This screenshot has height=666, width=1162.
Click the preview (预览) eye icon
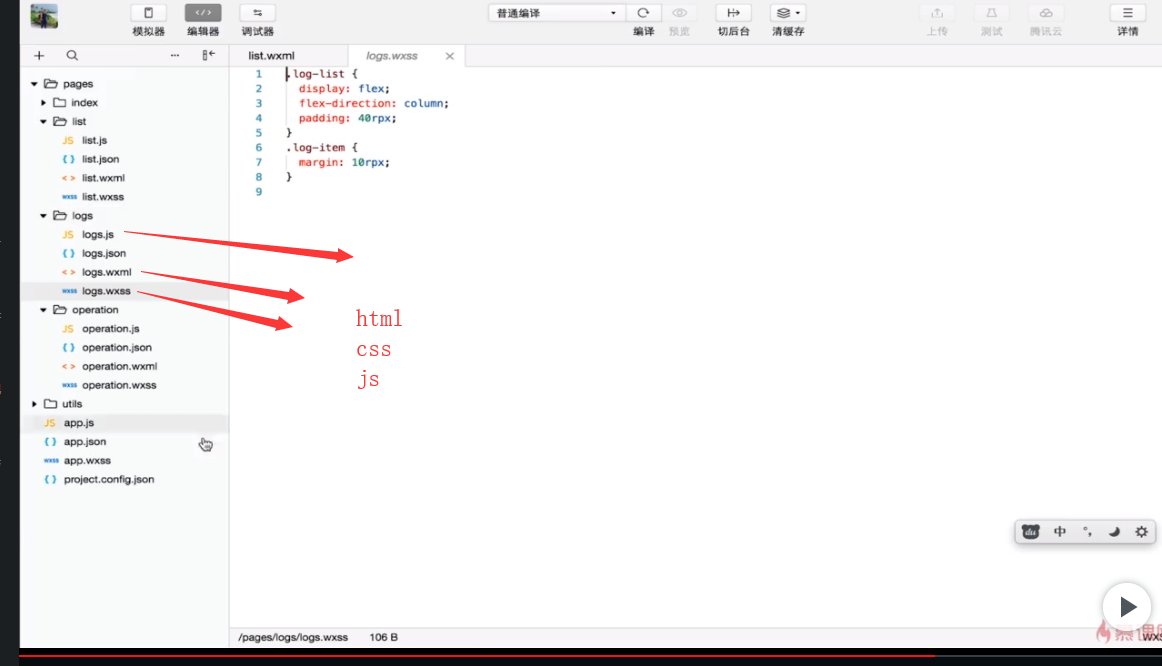(x=679, y=13)
